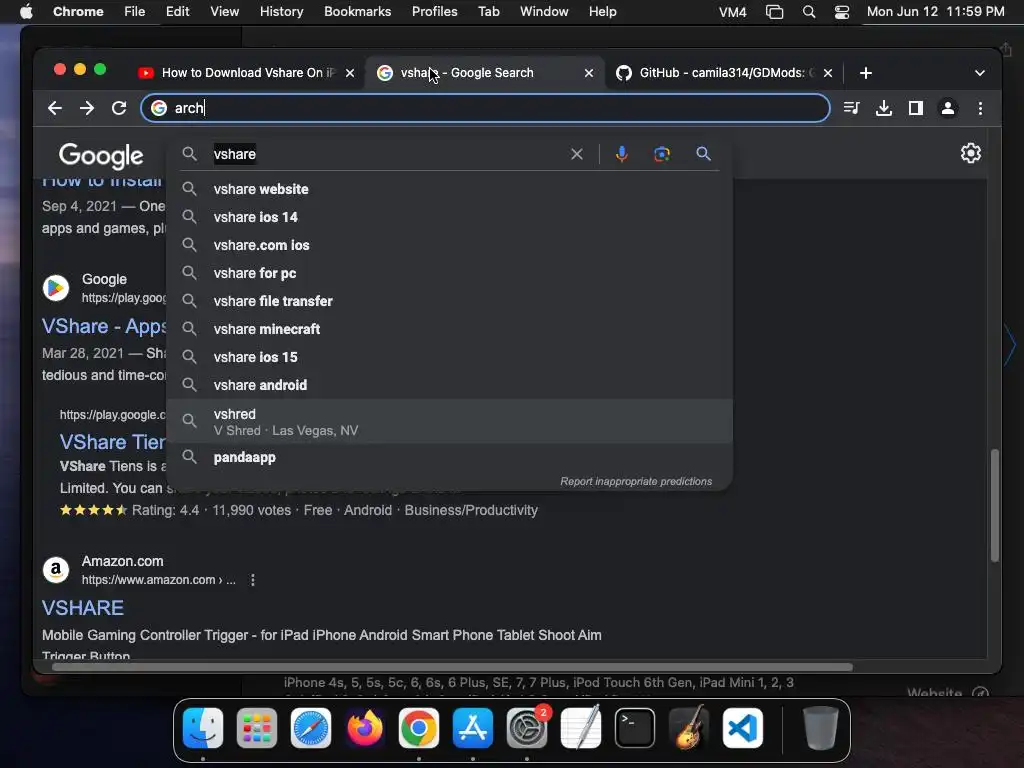This screenshot has width=1024, height=768.
Task: Open the Profiles menu in the menu bar
Action: click(x=434, y=12)
